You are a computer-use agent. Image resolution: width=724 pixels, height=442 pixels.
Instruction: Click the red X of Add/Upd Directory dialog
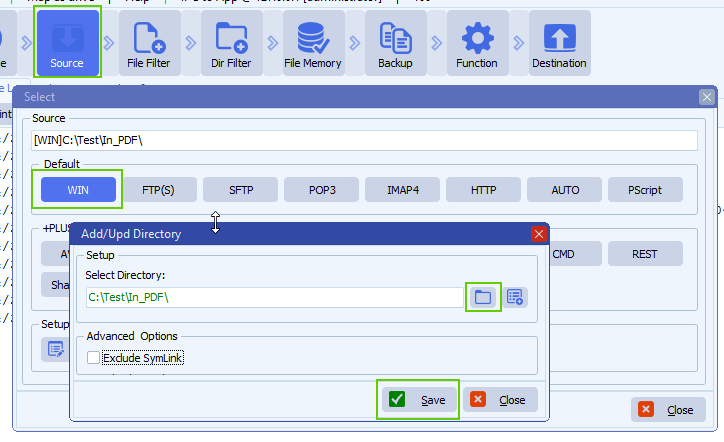pos(539,234)
